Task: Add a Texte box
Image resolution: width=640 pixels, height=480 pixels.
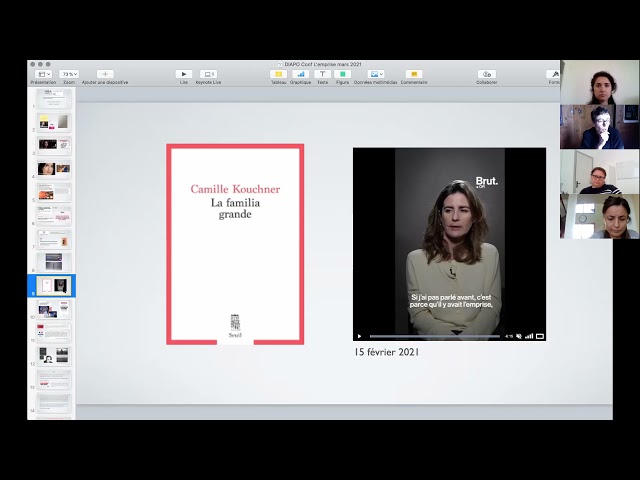Action: point(322,74)
